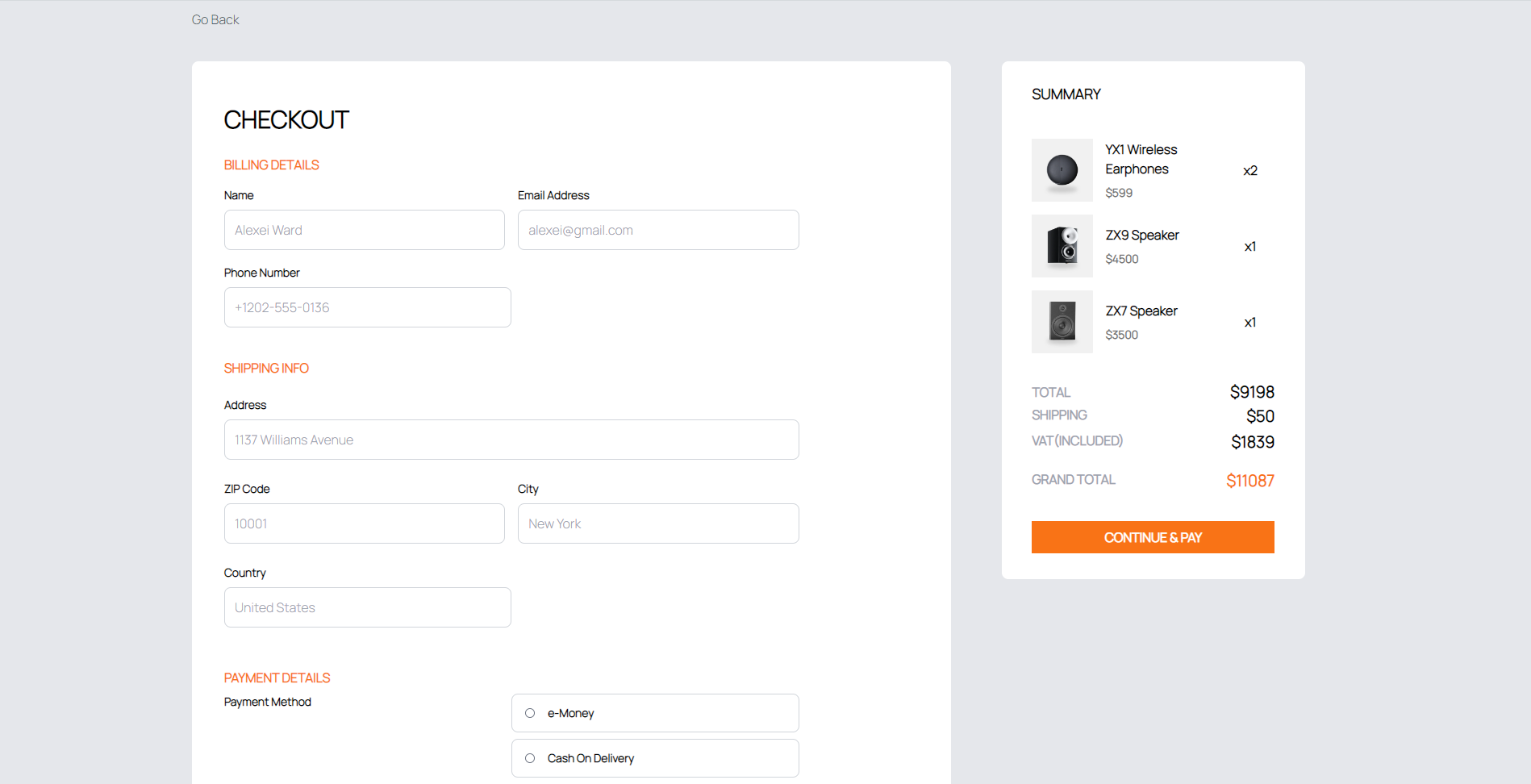Click the Address input field

(511, 440)
